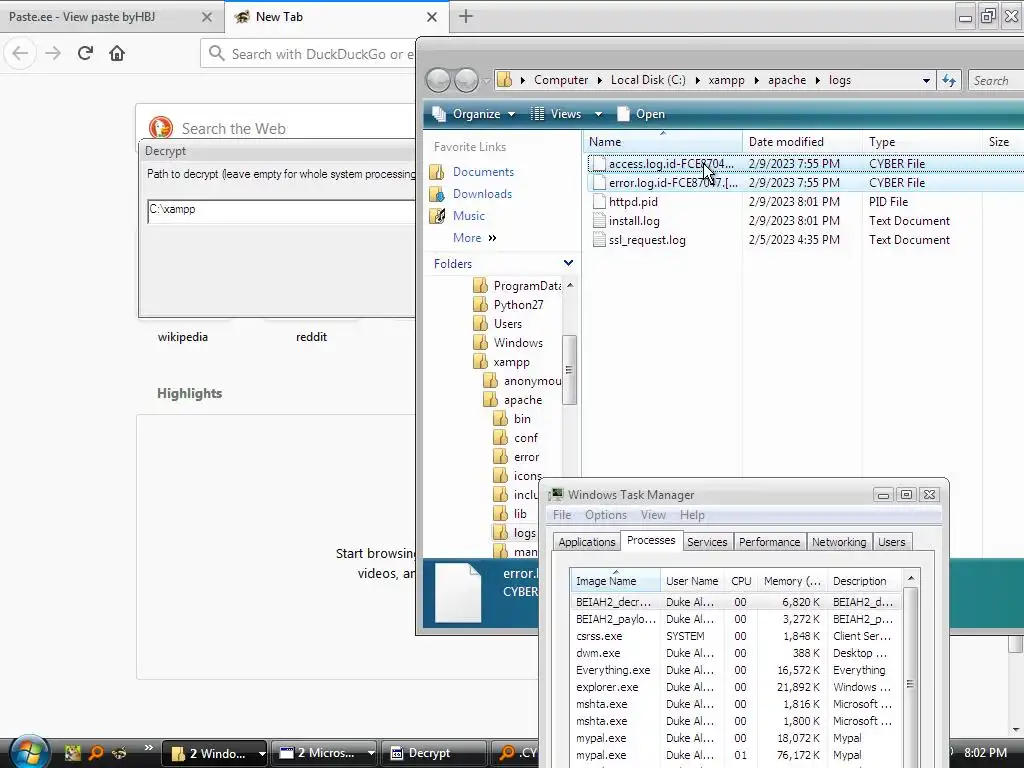
Task: Open Music favorite link
Action: (x=469, y=216)
